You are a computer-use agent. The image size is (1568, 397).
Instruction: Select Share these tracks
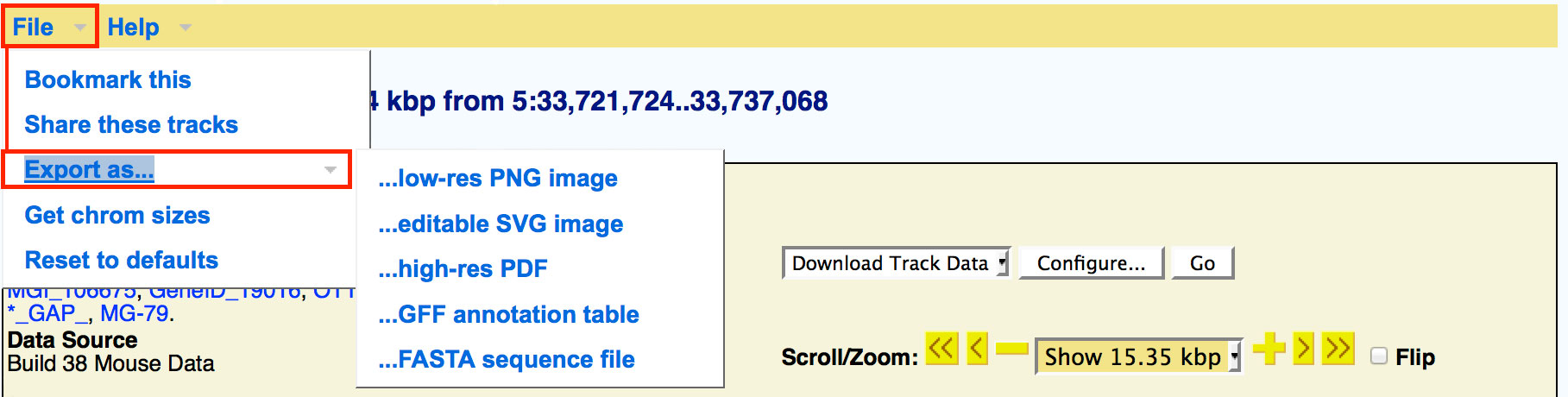pos(131,124)
